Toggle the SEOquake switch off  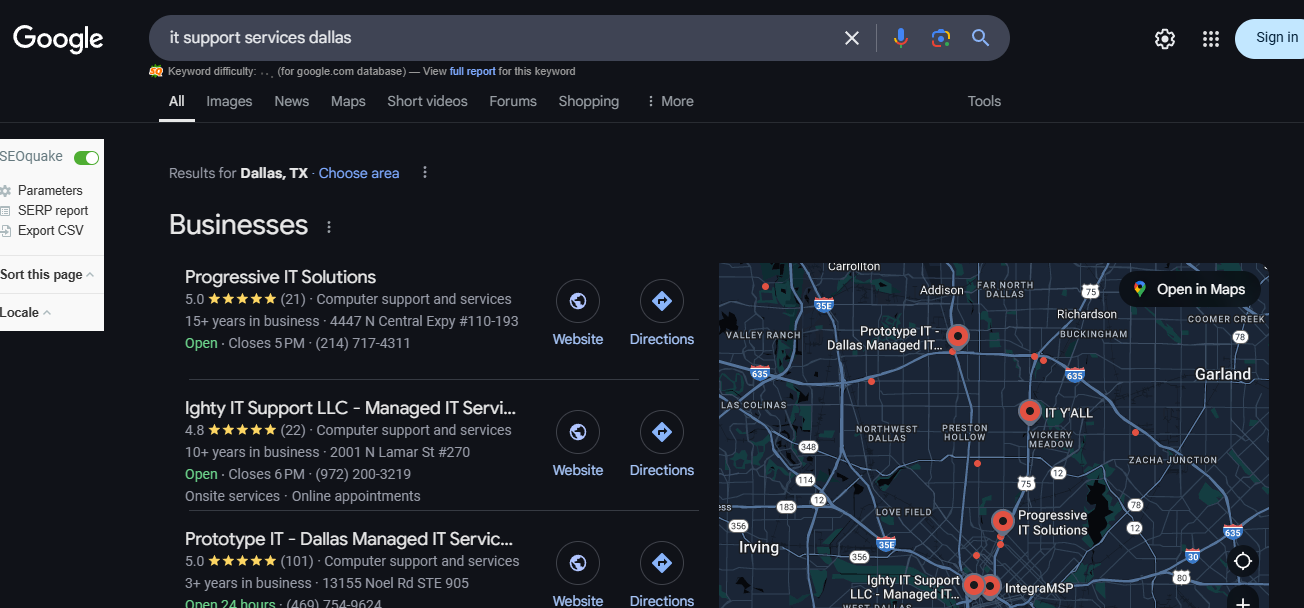coord(87,158)
